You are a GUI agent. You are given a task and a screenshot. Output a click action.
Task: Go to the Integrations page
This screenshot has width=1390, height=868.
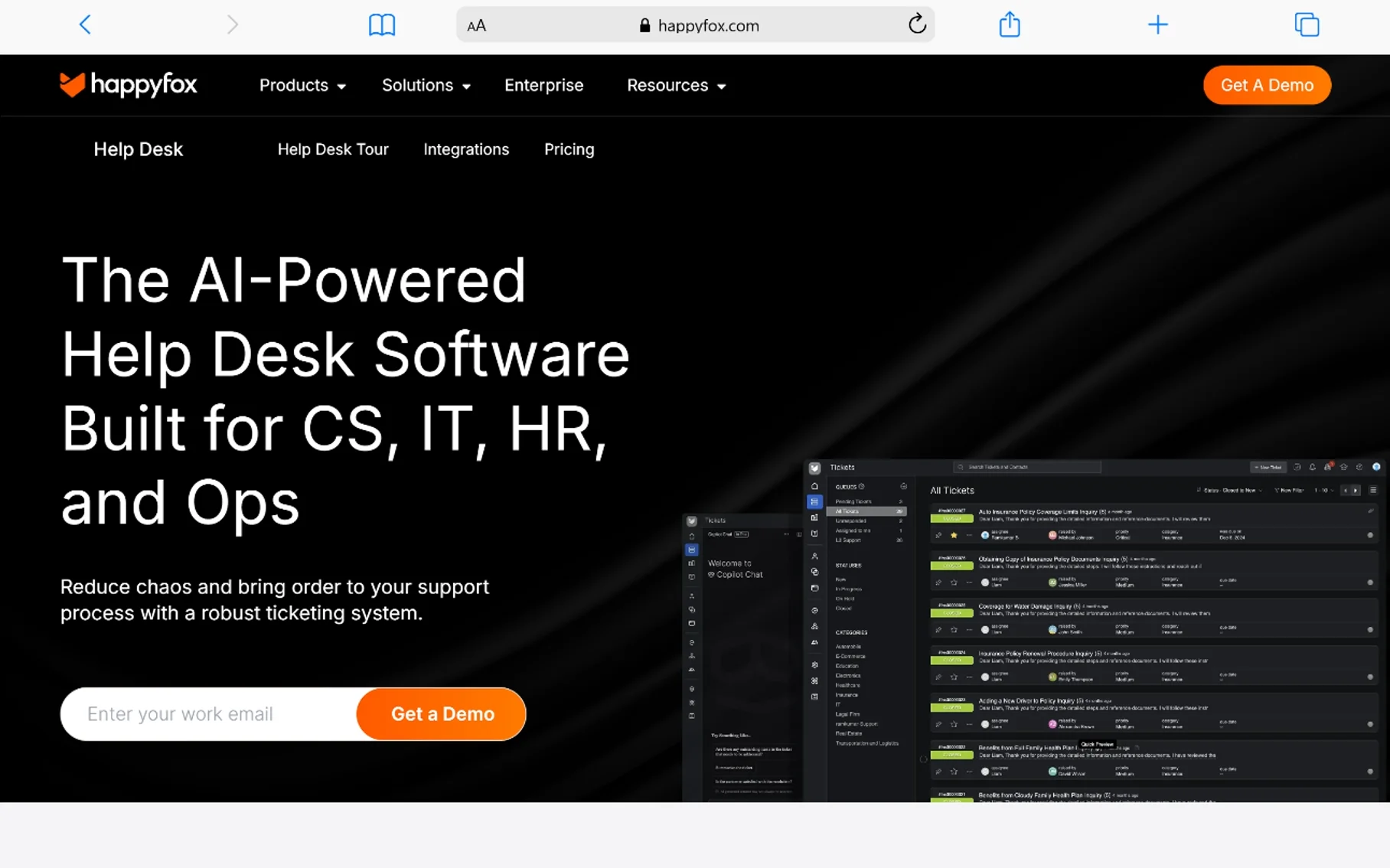[466, 149]
